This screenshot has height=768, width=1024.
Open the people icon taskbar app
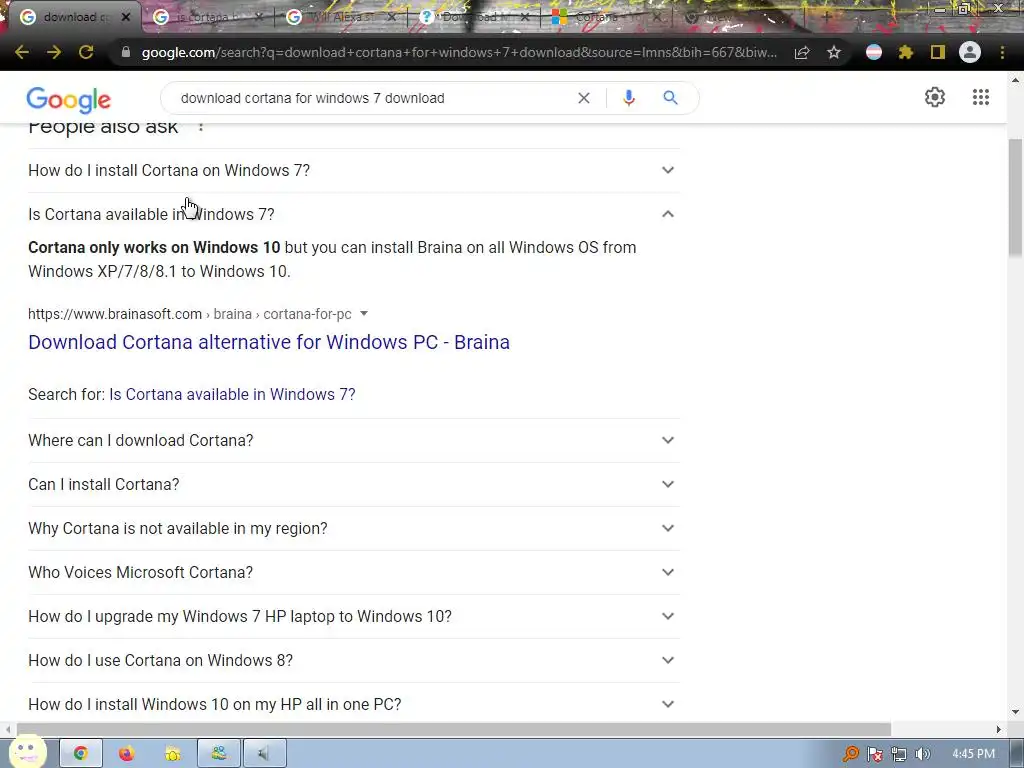click(x=219, y=754)
